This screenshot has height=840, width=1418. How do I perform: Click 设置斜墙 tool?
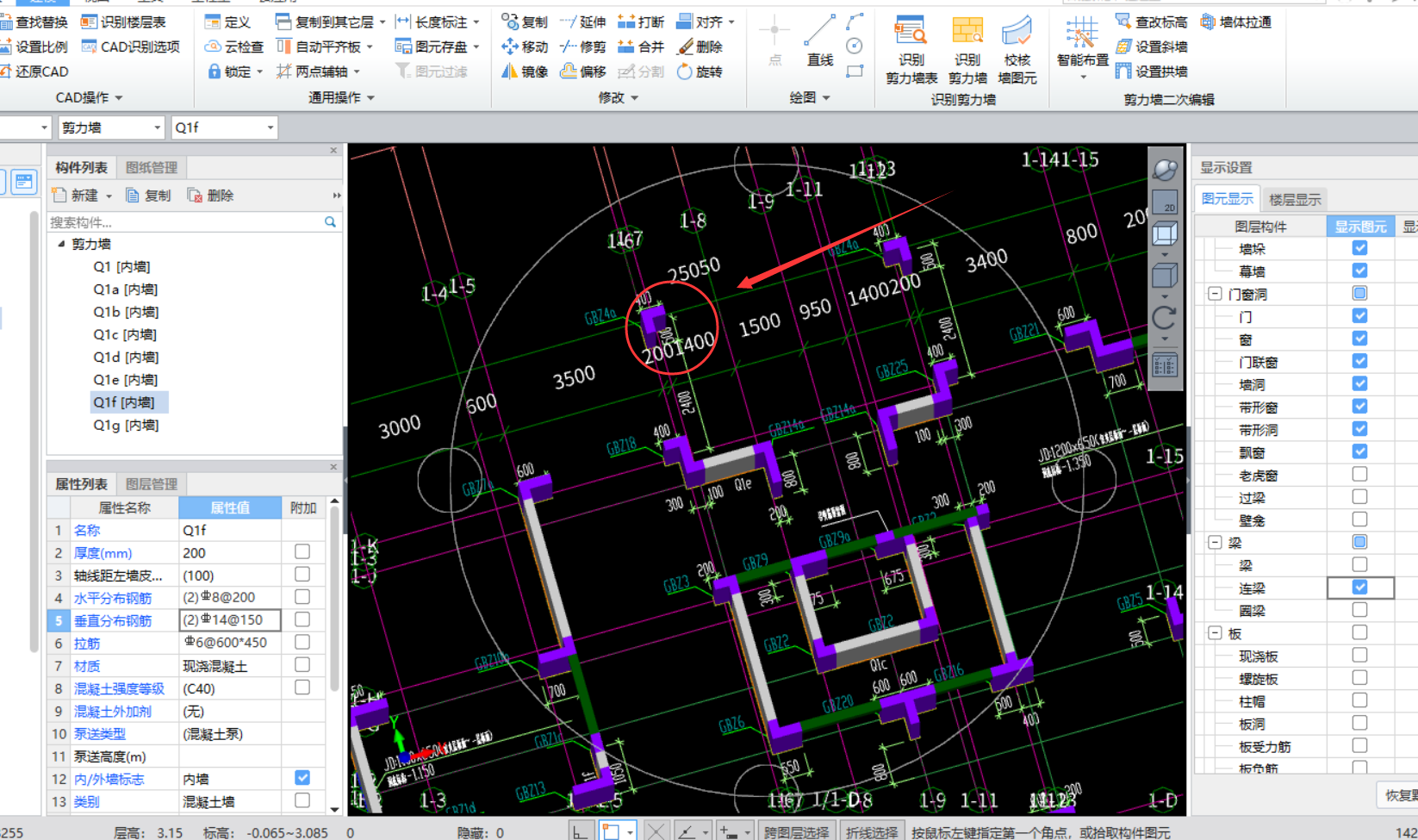coord(1151,47)
